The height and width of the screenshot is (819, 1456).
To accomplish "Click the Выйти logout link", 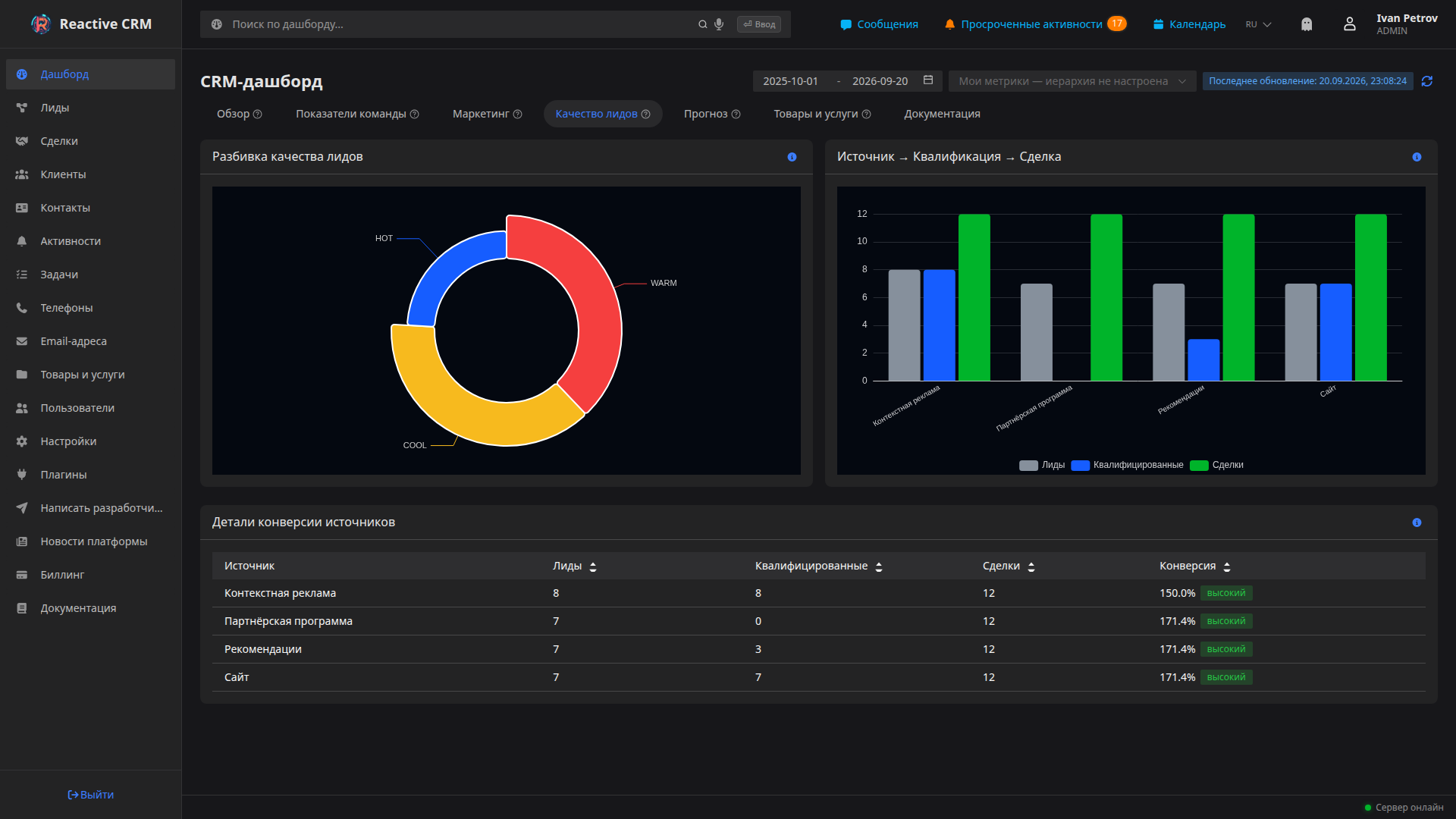I will pyautogui.click(x=90, y=795).
